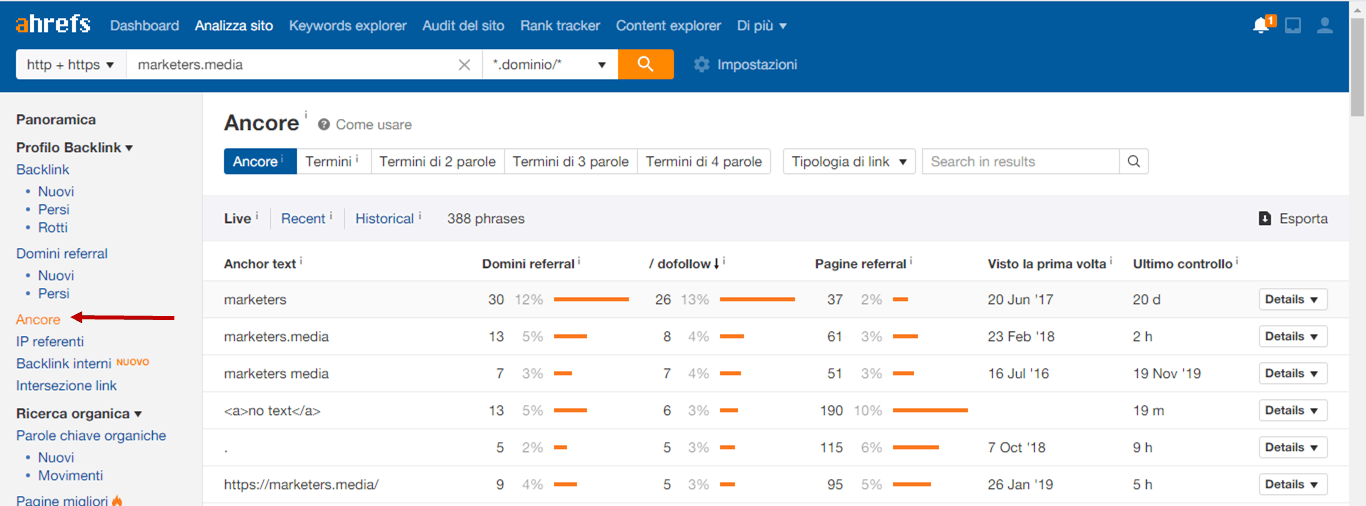Screen dimensions: 1366x506
Task: Open the notifications bell icon
Action: [x=1263, y=25]
